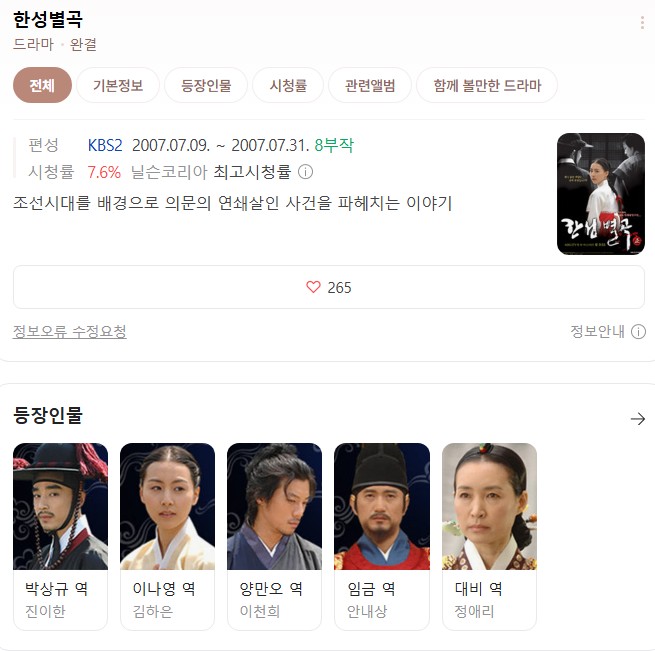Click the KBS2 channel link
Image resolution: width=655 pixels, height=651 pixels.
pyautogui.click(x=105, y=145)
